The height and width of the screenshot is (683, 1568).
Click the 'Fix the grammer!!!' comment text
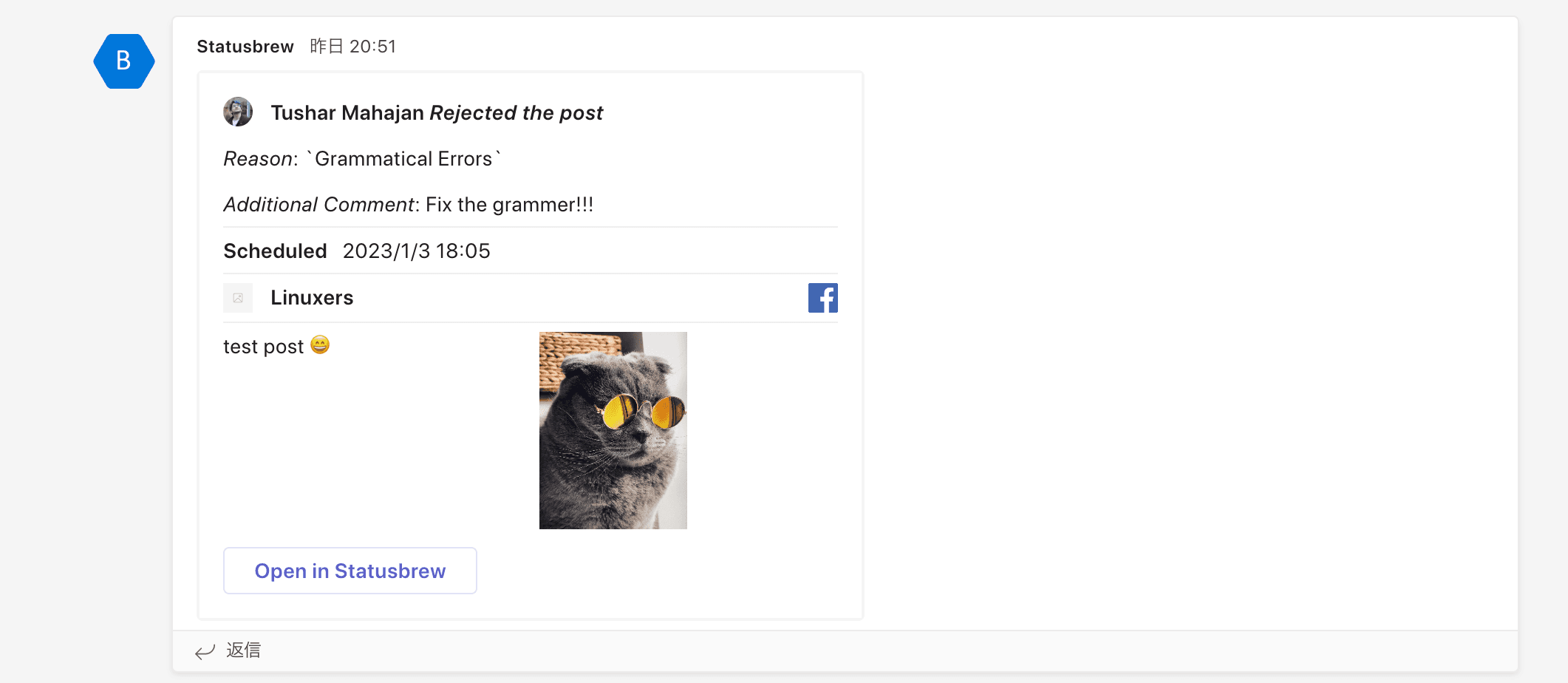click(509, 205)
